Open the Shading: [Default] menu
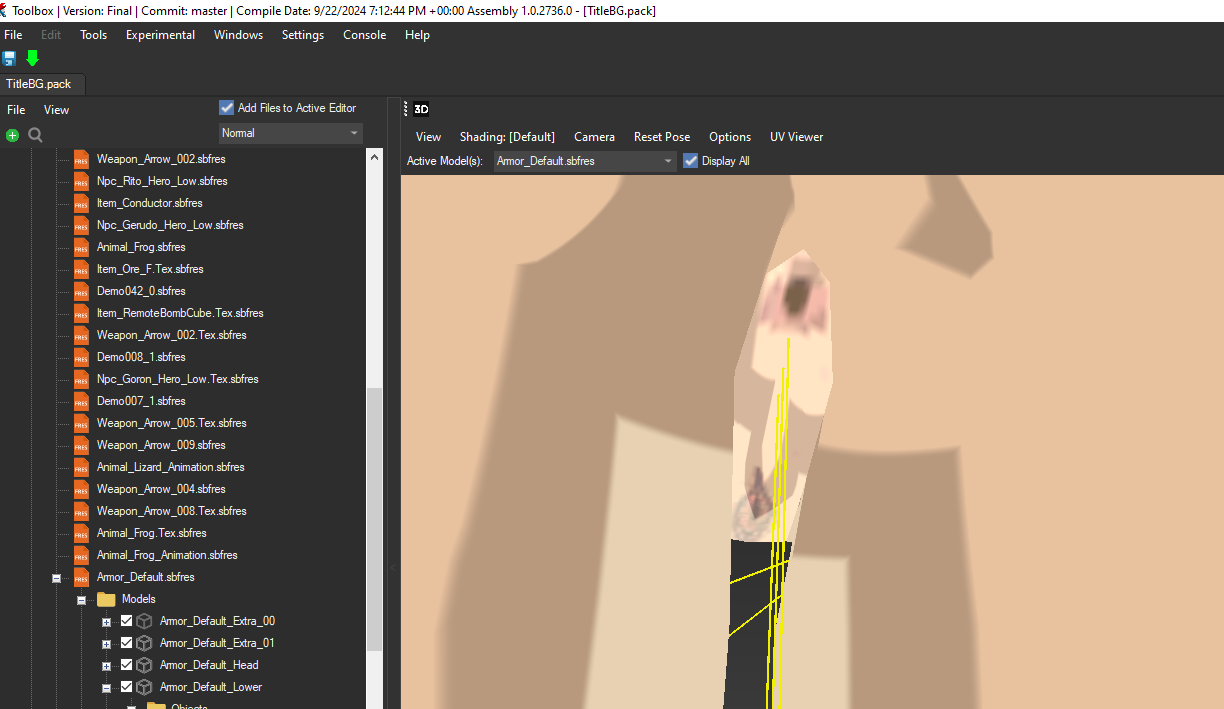 click(x=507, y=137)
